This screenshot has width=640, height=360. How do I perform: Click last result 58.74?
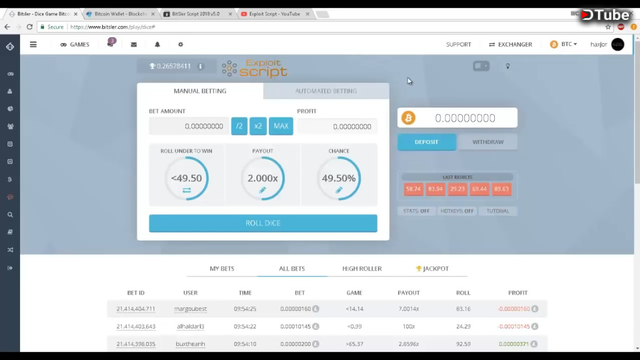[413, 189]
